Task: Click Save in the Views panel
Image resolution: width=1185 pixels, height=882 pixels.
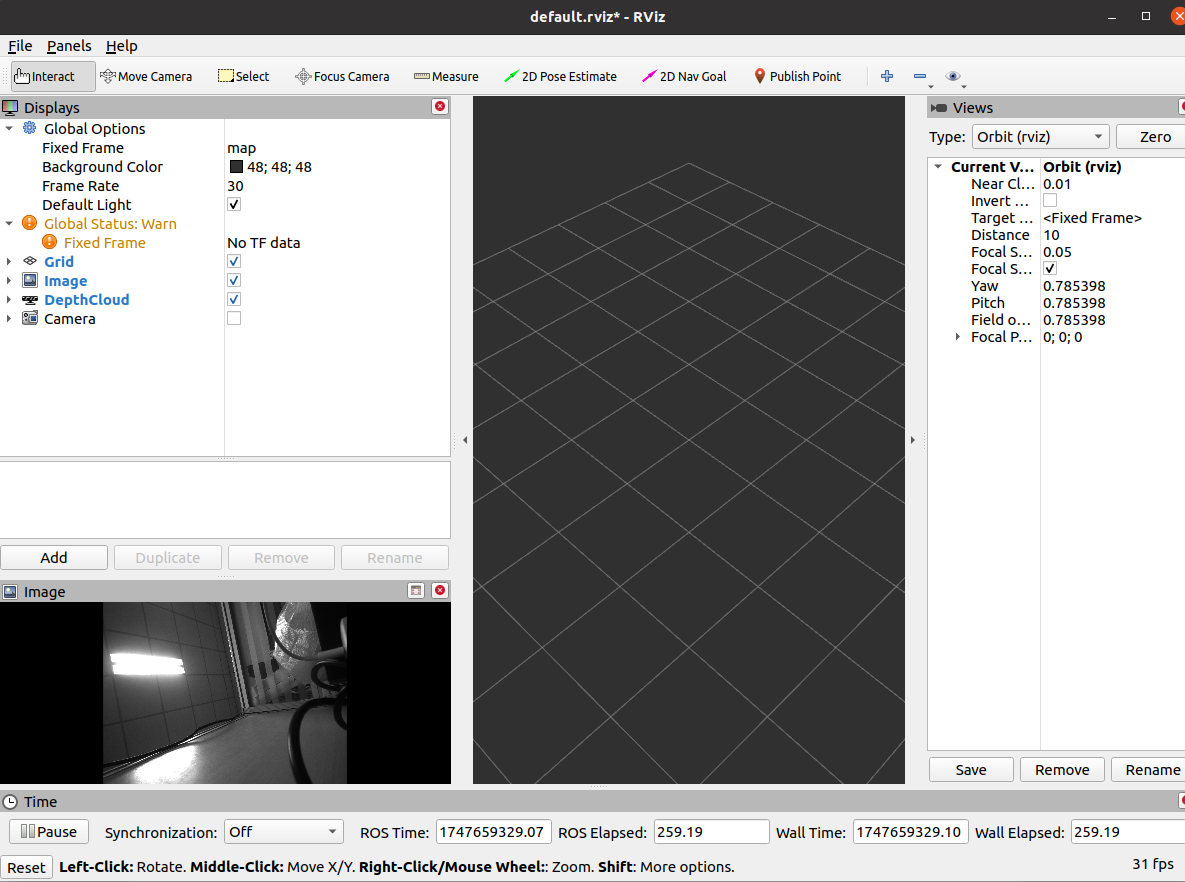Action: point(971,769)
